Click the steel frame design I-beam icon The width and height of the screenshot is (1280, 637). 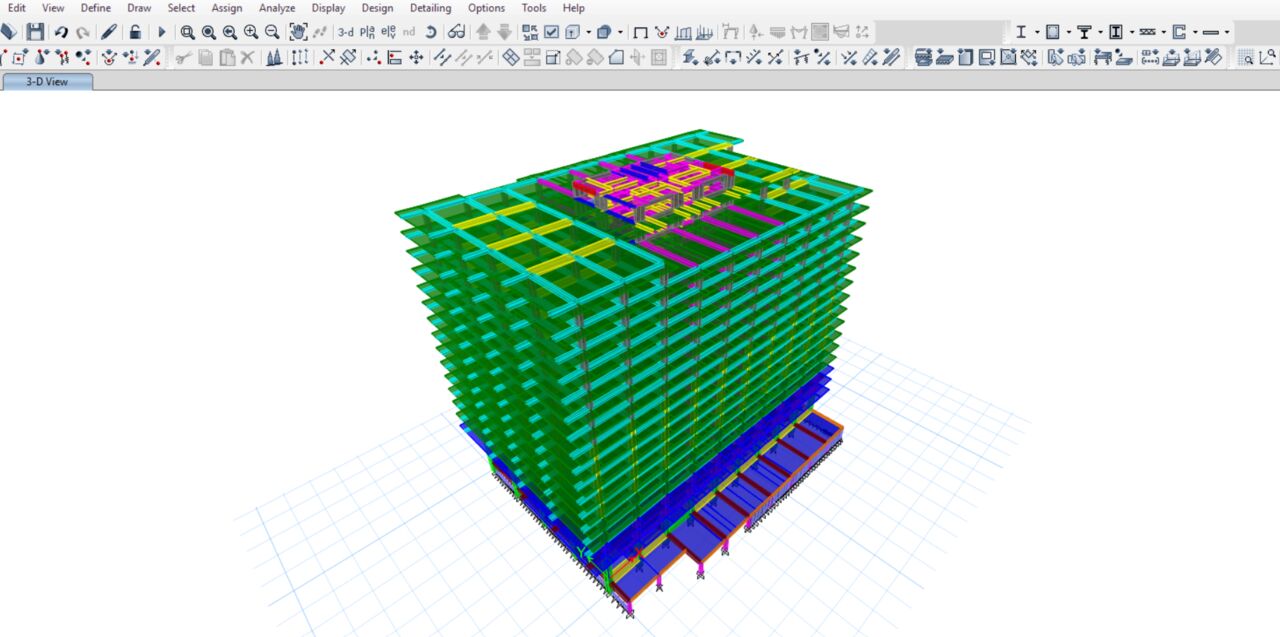click(1021, 32)
